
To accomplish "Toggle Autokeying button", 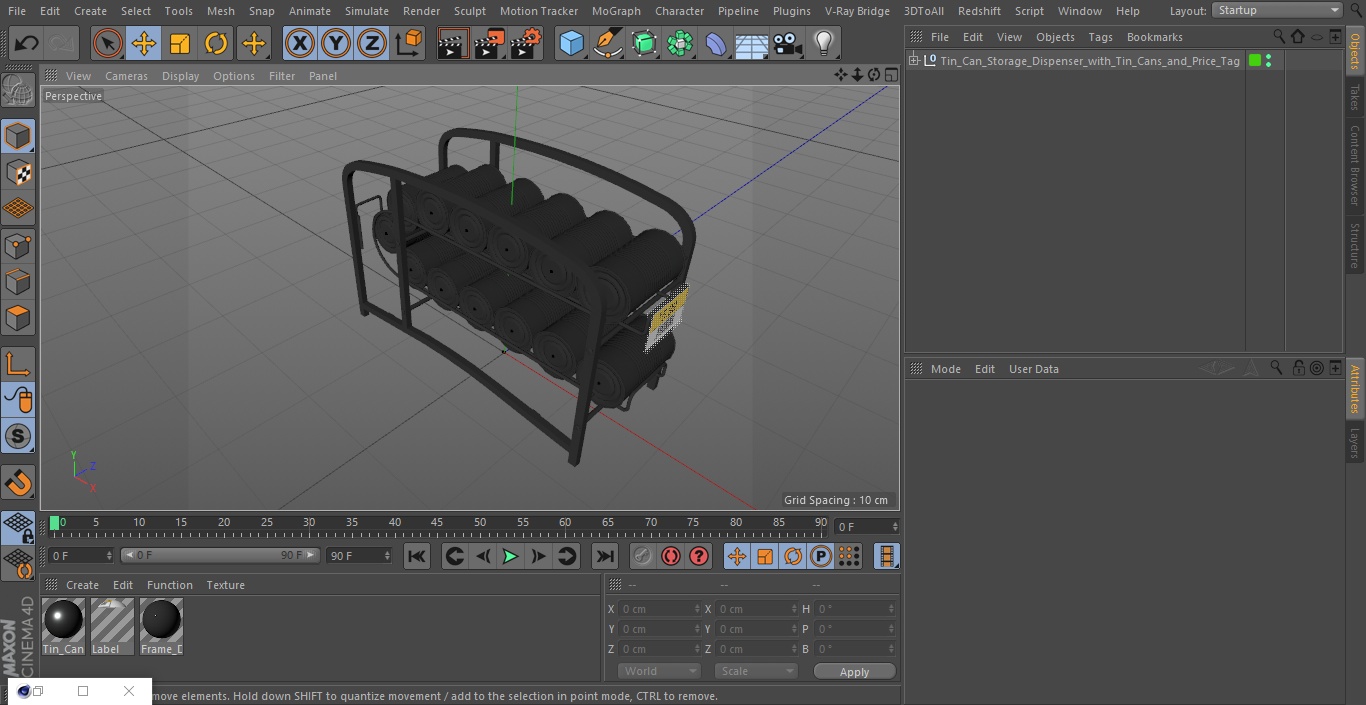I will [671, 556].
